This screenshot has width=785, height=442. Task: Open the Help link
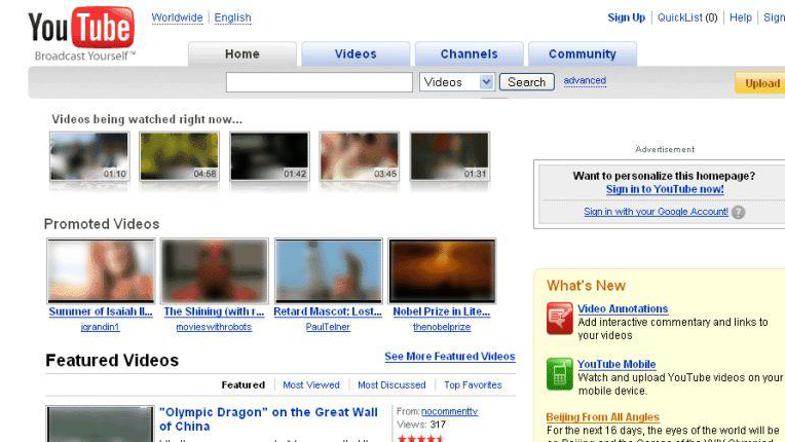(x=740, y=18)
